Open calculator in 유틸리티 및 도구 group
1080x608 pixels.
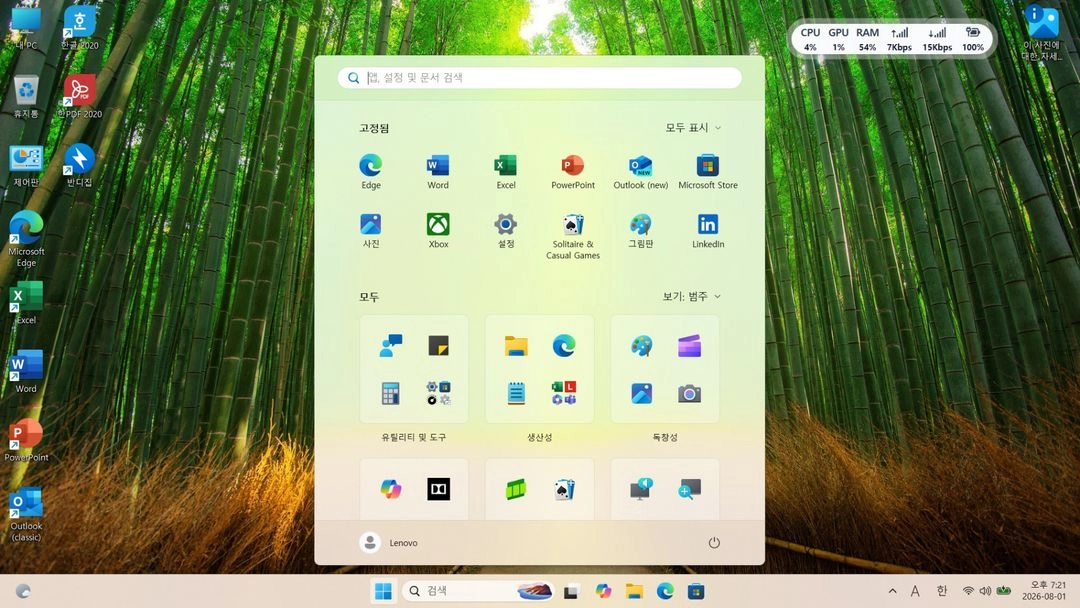coord(391,393)
